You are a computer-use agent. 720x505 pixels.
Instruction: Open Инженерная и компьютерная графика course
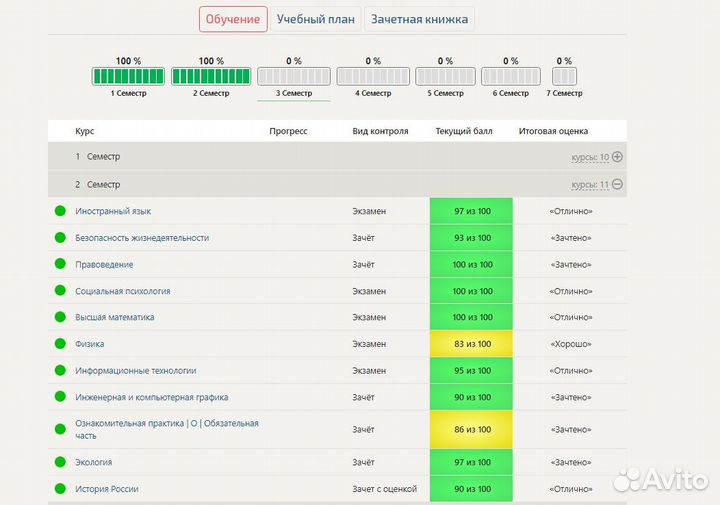tap(151, 397)
